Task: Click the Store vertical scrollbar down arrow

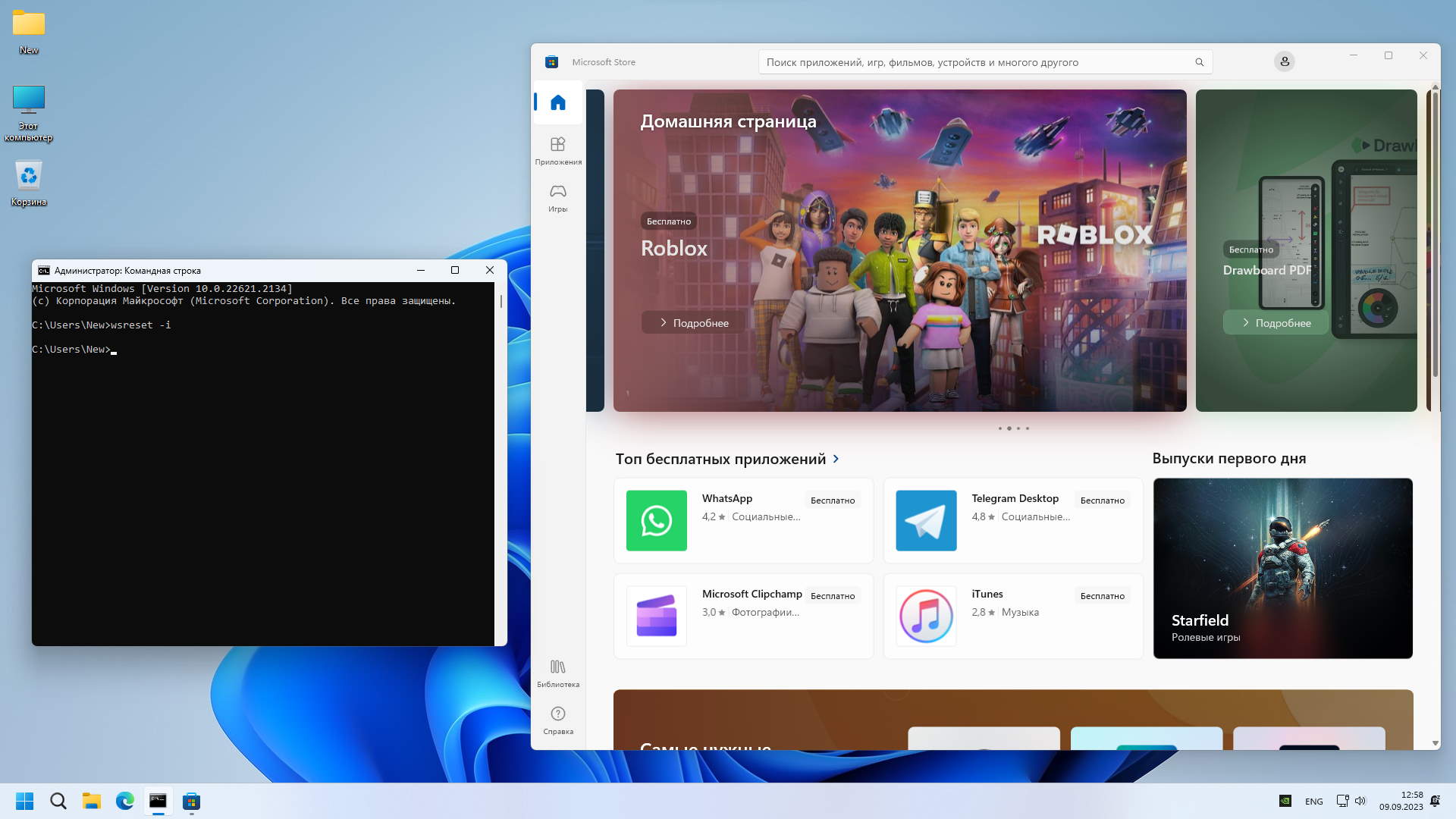Action: 1435,743
